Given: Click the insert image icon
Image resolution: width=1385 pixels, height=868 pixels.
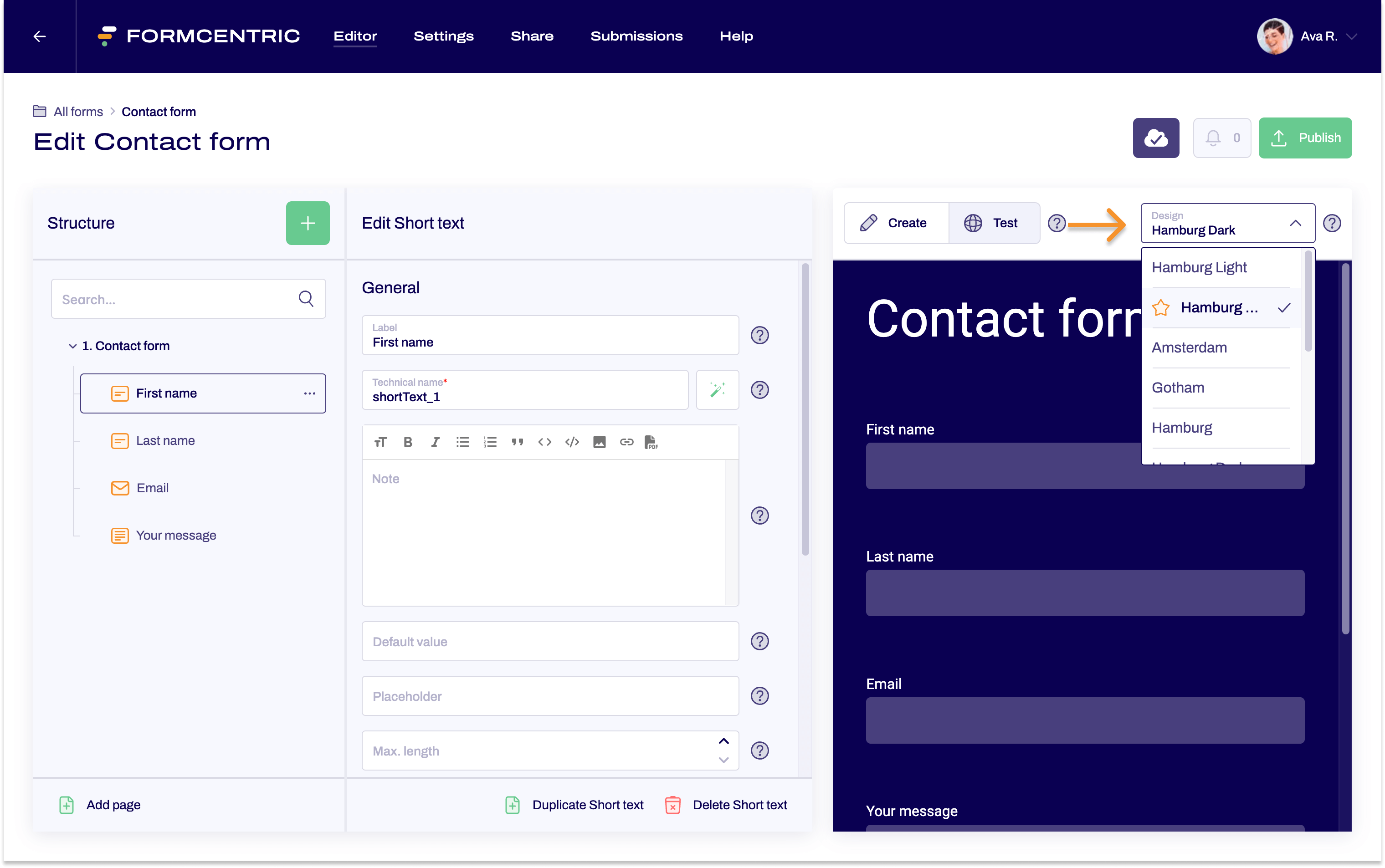Looking at the screenshot, I should pyautogui.click(x=598, y=441).
